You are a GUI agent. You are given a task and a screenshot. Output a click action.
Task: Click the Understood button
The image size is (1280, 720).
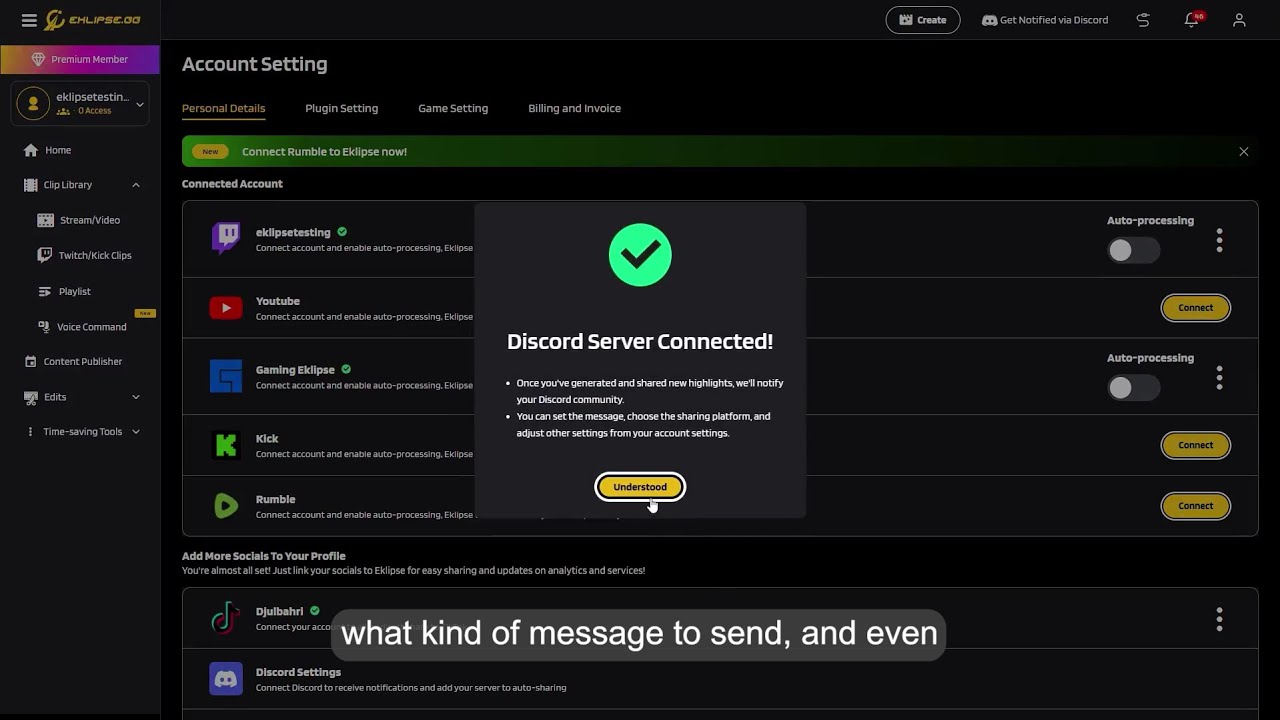(640, 487)
